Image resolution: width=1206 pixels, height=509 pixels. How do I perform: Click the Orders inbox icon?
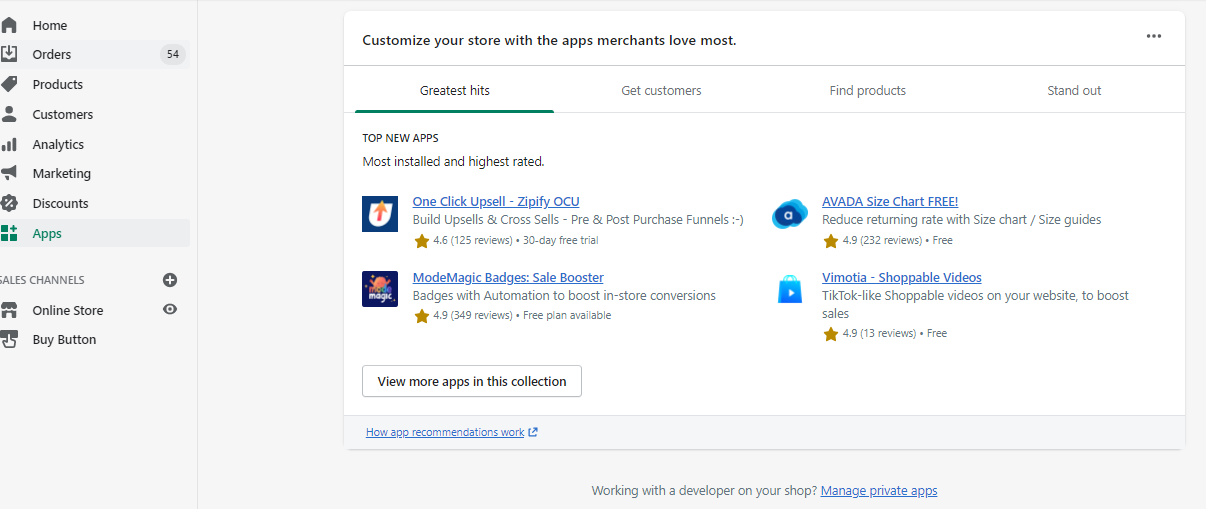[9, 54]
